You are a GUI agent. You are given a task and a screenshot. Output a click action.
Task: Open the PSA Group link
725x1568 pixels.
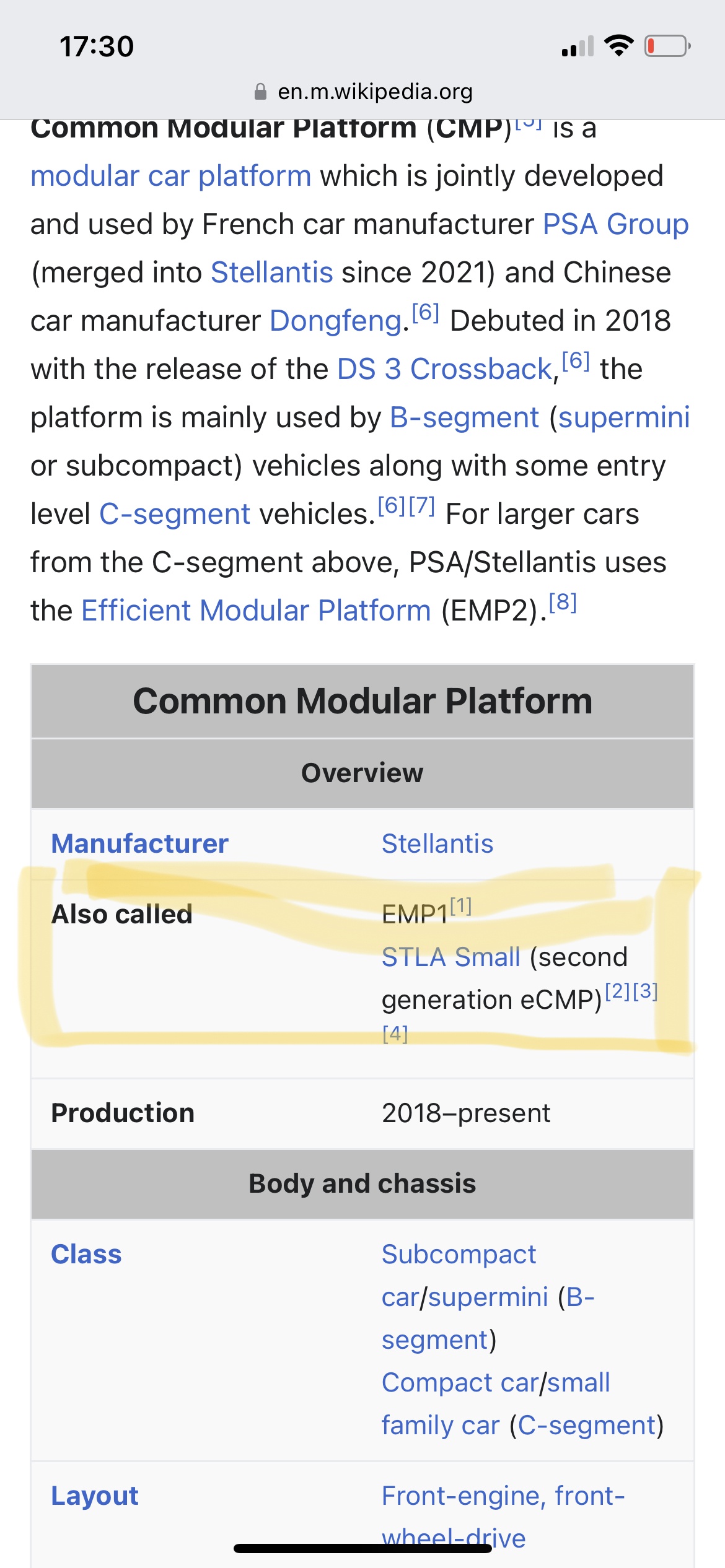point(615,224)
